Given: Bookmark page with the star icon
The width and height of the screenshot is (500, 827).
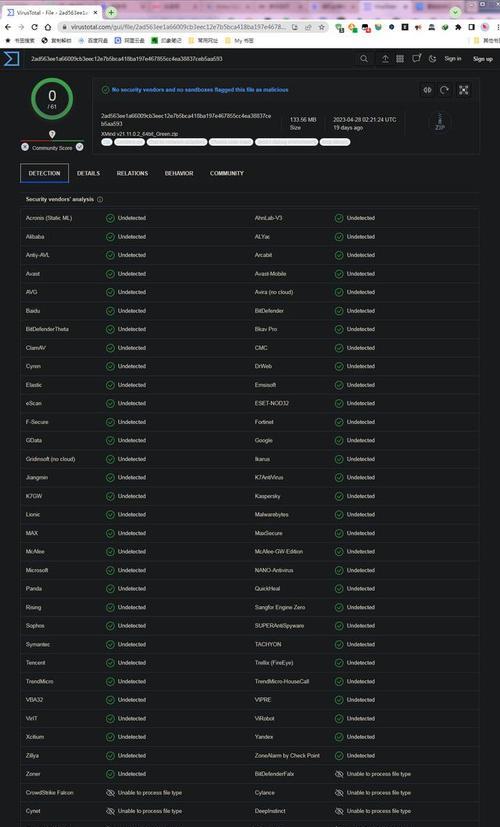Looking at the screenshot, I should pos(321,27).
